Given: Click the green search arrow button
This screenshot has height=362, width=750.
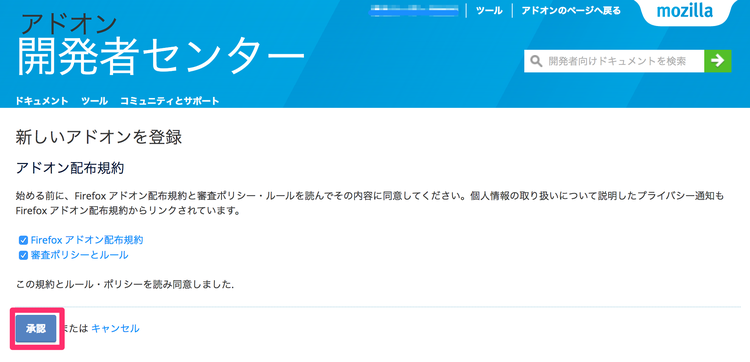Looking at the screenshot, I should click(x=717, y=61).
